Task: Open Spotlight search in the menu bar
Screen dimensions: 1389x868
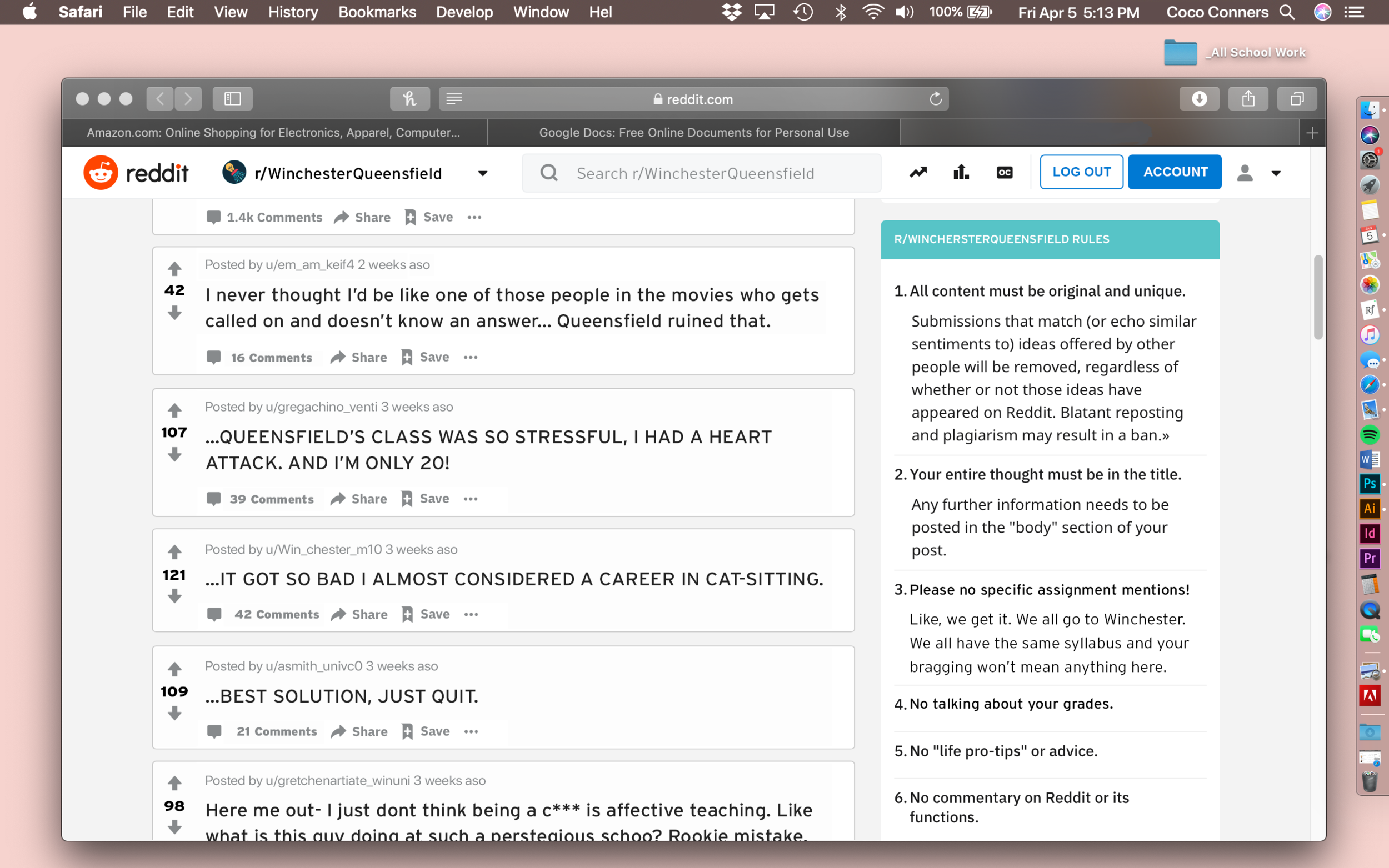Action: pos(1287,12)
